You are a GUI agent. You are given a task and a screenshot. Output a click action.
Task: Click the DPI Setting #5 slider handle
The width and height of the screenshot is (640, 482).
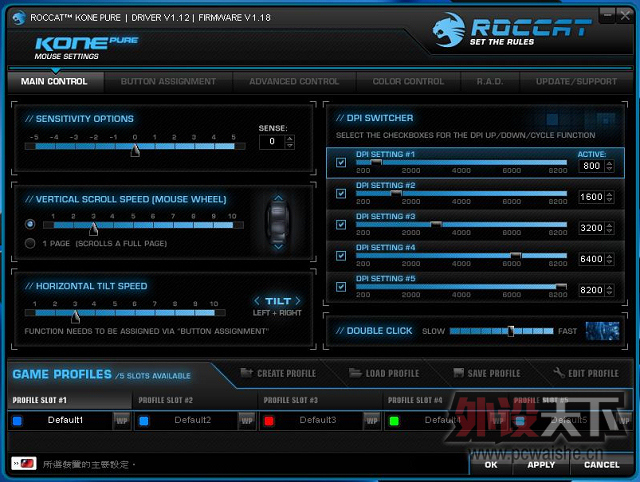point(562,287)
